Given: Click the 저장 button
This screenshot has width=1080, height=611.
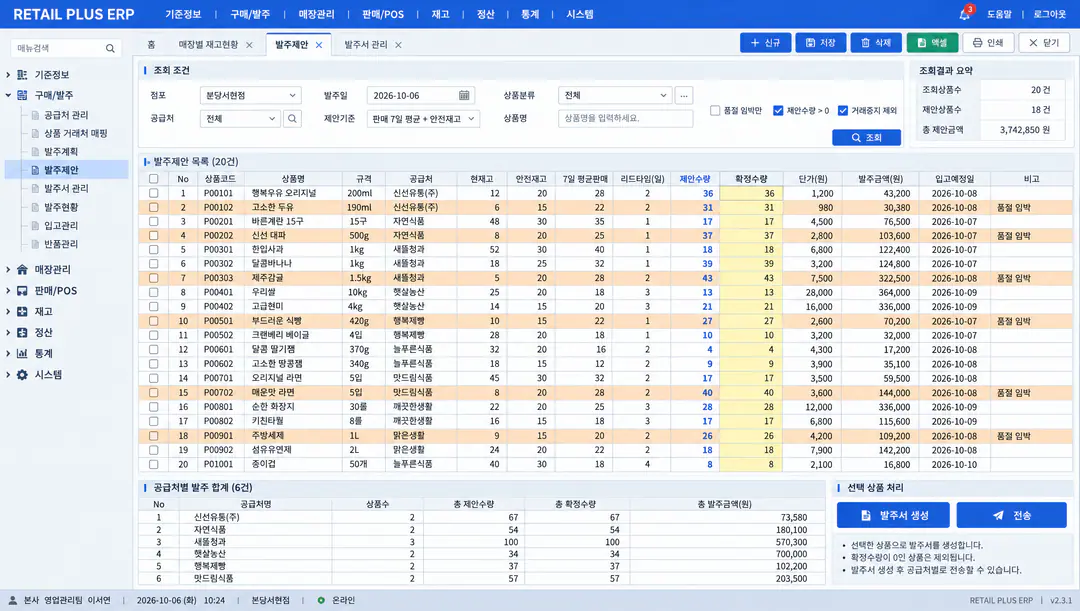Looking at the screenshot, I should (820, 43).
